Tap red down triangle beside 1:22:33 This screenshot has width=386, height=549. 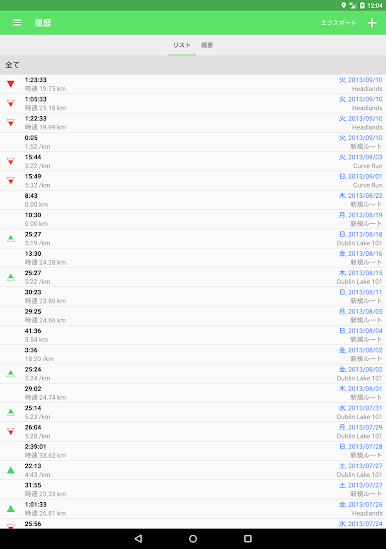[x=11, y=123]
